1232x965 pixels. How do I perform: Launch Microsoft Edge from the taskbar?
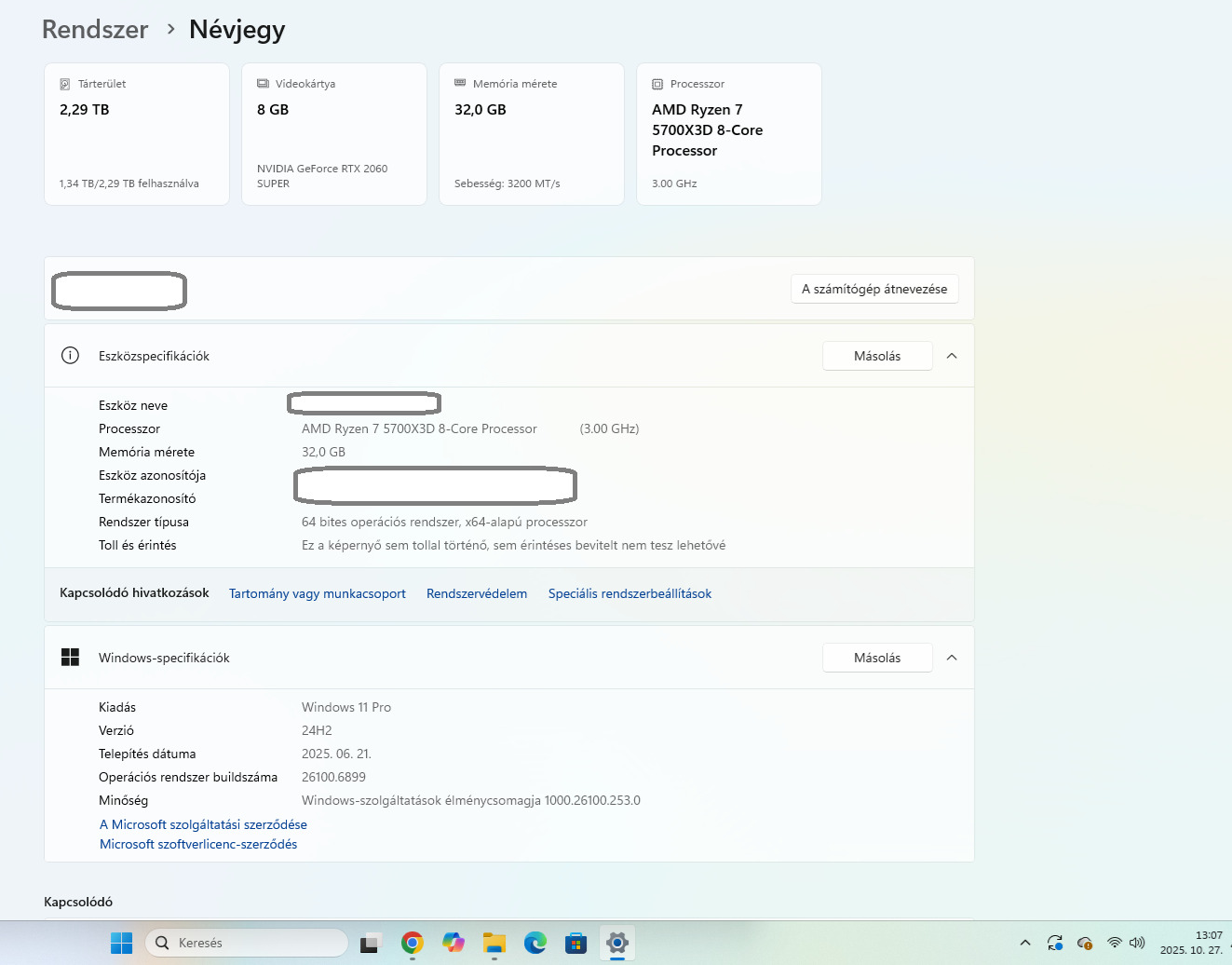click(x=535, y=943)
